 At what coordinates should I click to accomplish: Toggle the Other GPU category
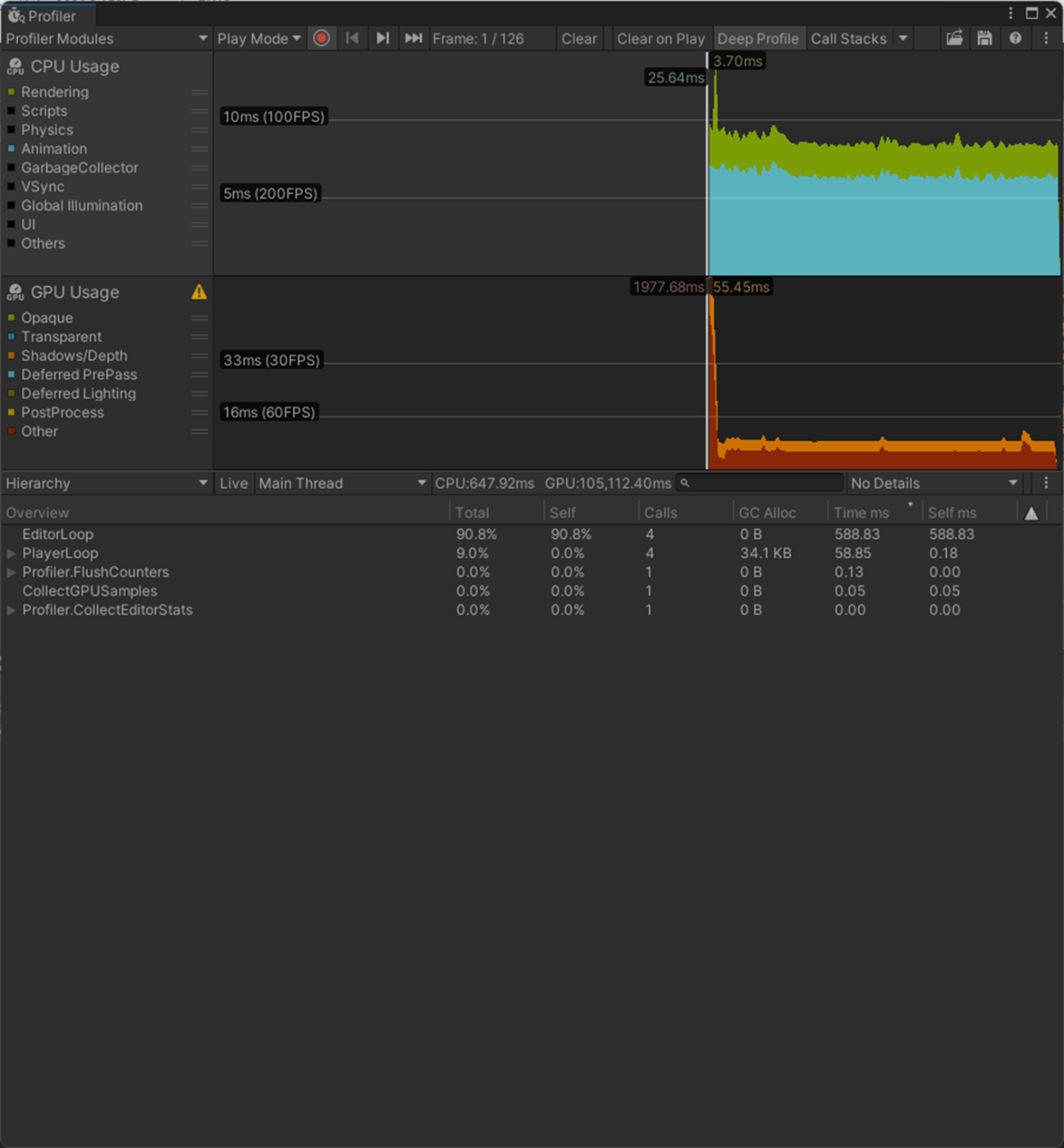coord(11,431)
